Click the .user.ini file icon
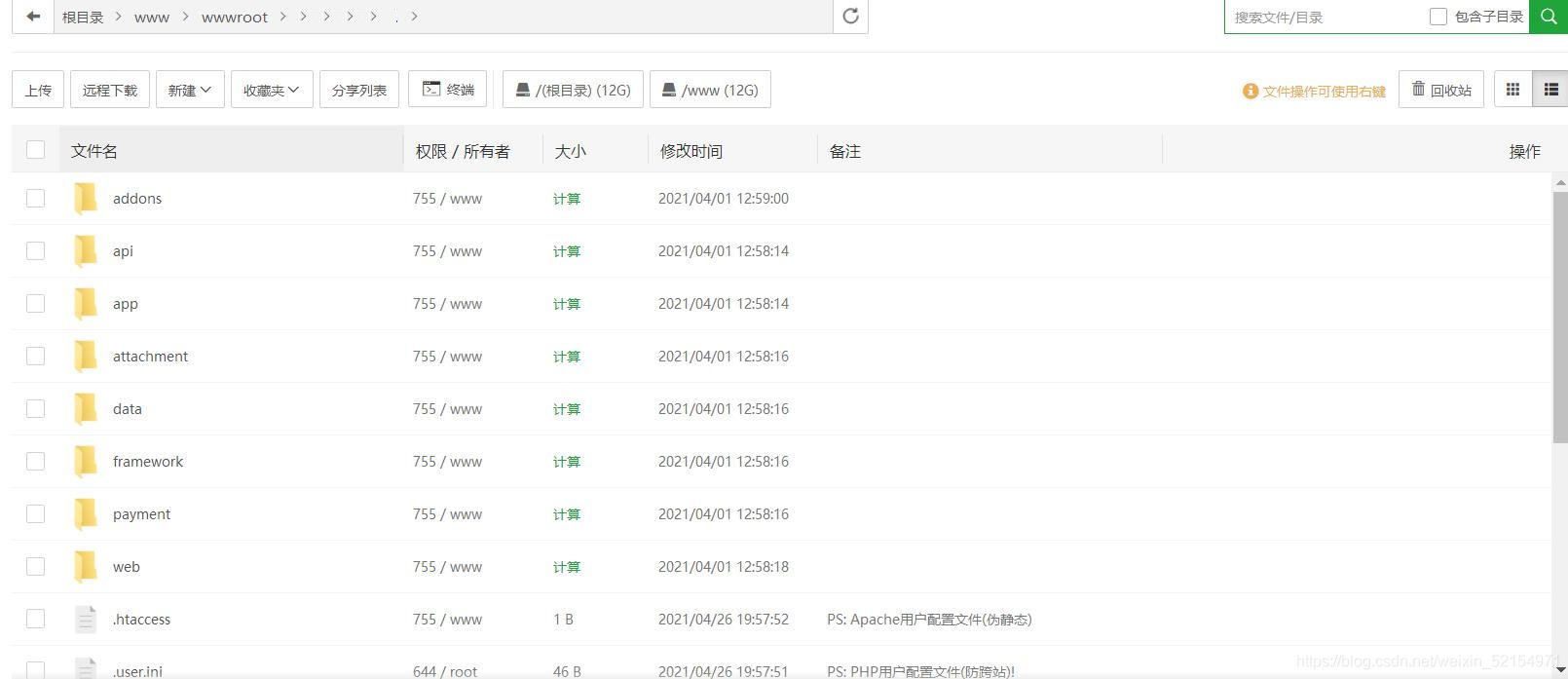This screenshot has height=679, width=1568. (x=86, y=668)
